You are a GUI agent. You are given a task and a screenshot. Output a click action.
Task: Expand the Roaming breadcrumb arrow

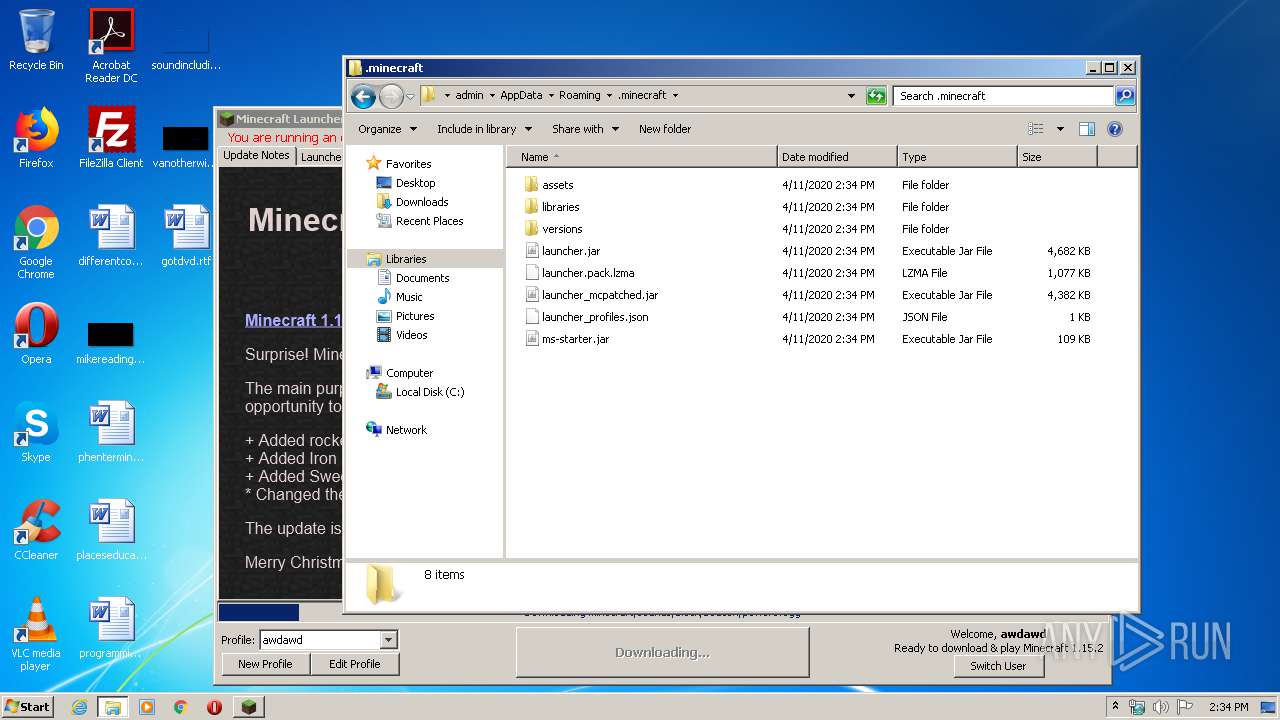tap(609, 96)
